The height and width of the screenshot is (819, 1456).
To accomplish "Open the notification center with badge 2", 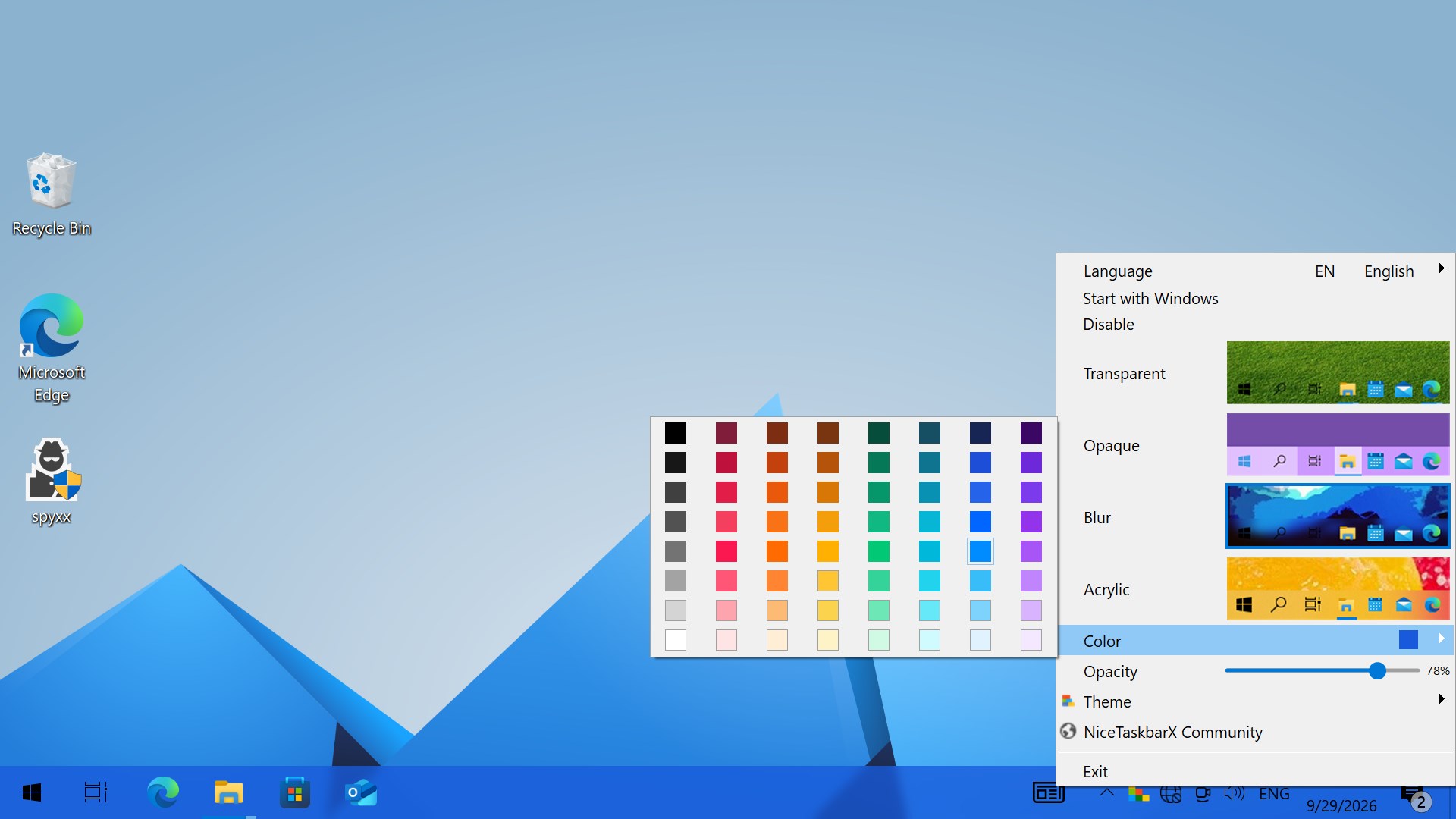I will tap(1415, 798).
